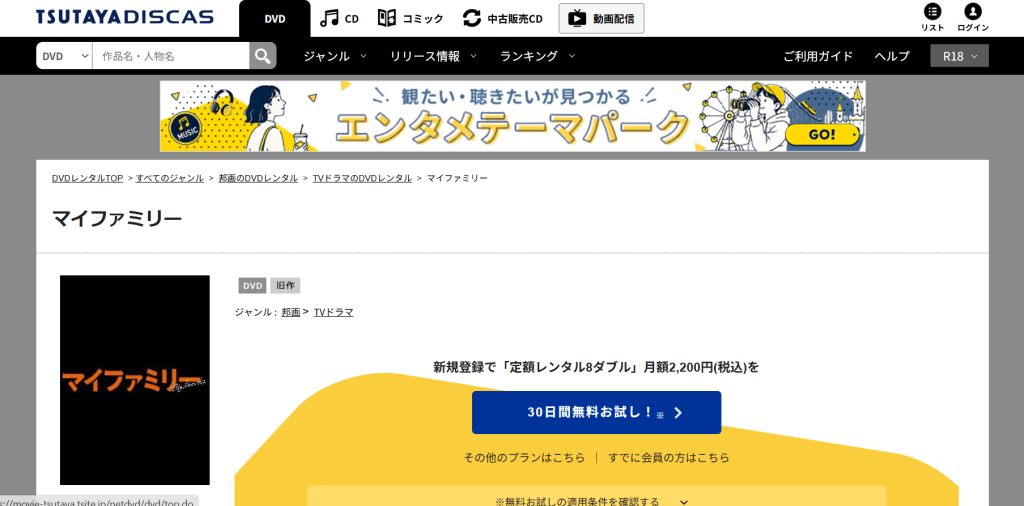
Task: Open the 動画配信 button
Action: click(601, 18)
